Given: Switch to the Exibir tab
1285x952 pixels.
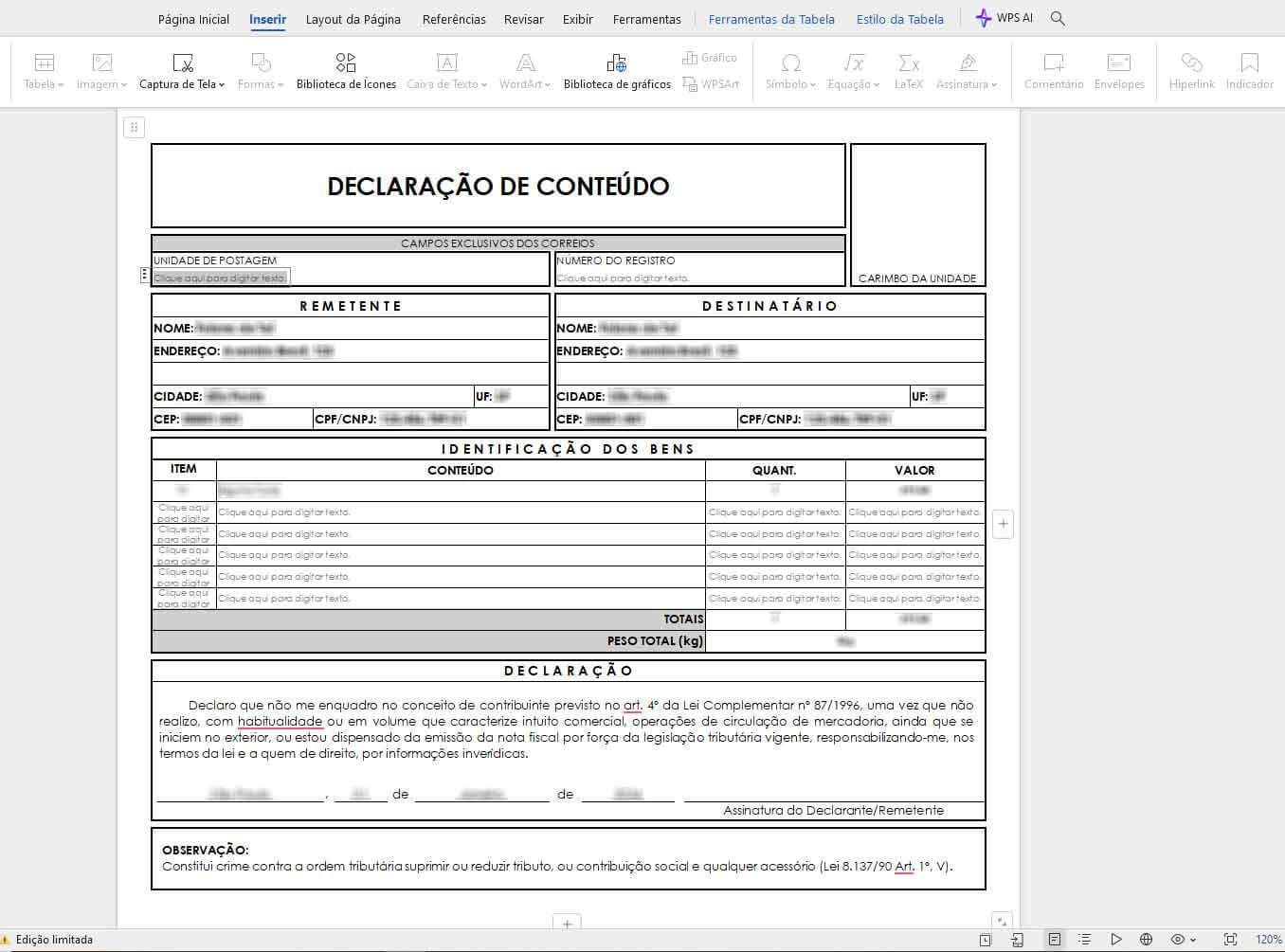Looking at the screenshot, I should click(577, 19).
